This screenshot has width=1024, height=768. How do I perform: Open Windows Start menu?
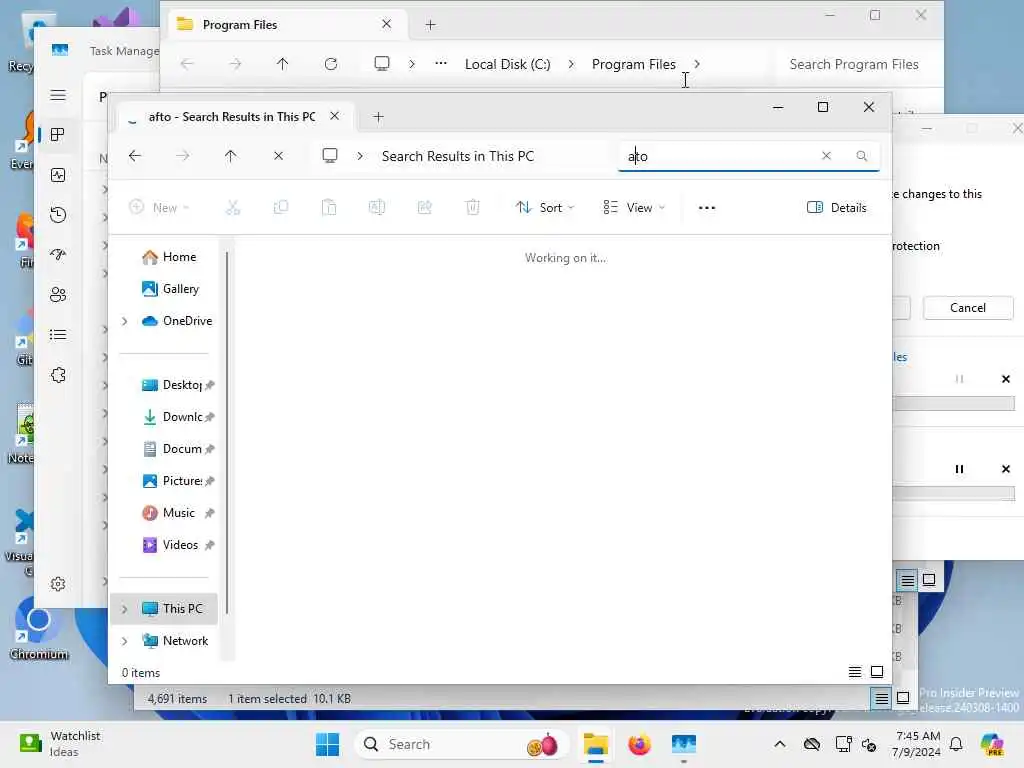click(x=327, y=744)
